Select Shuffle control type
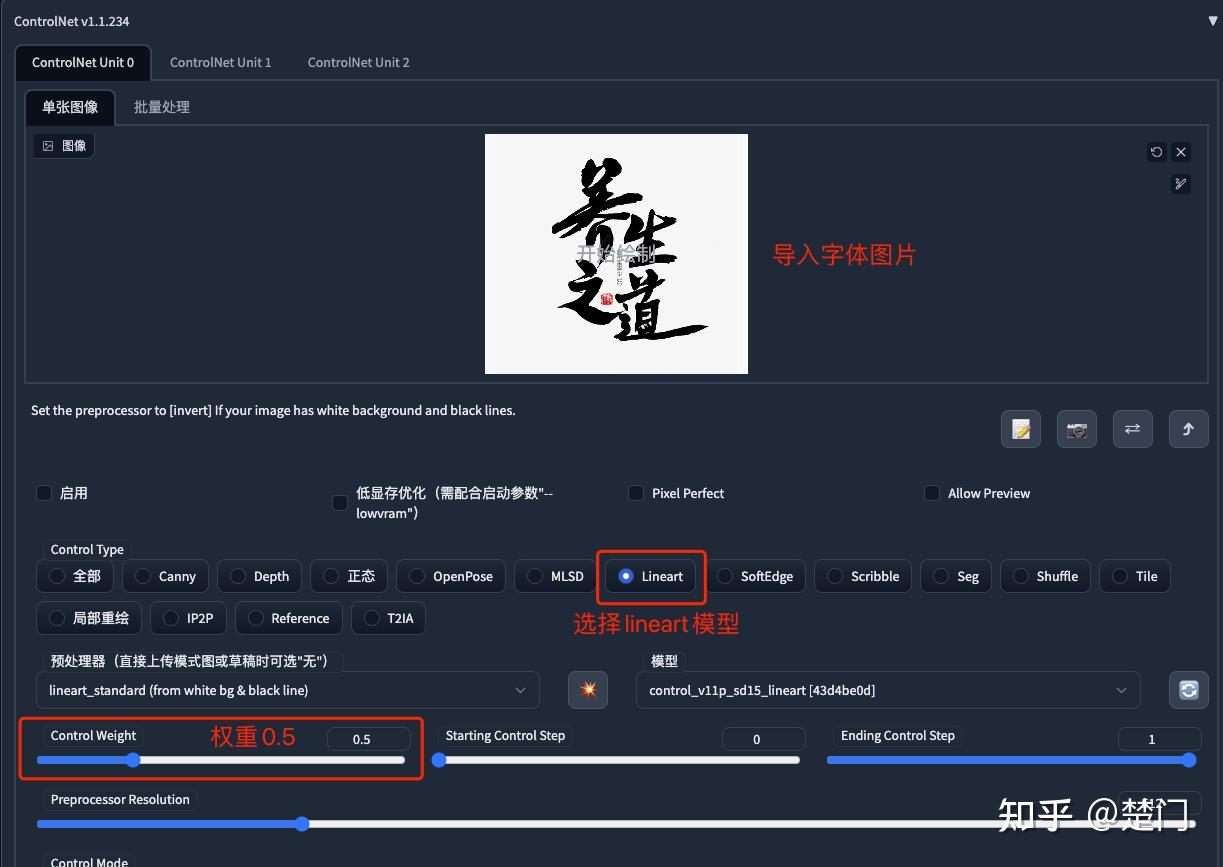The image size is (1223, 867). point(1045,576)
